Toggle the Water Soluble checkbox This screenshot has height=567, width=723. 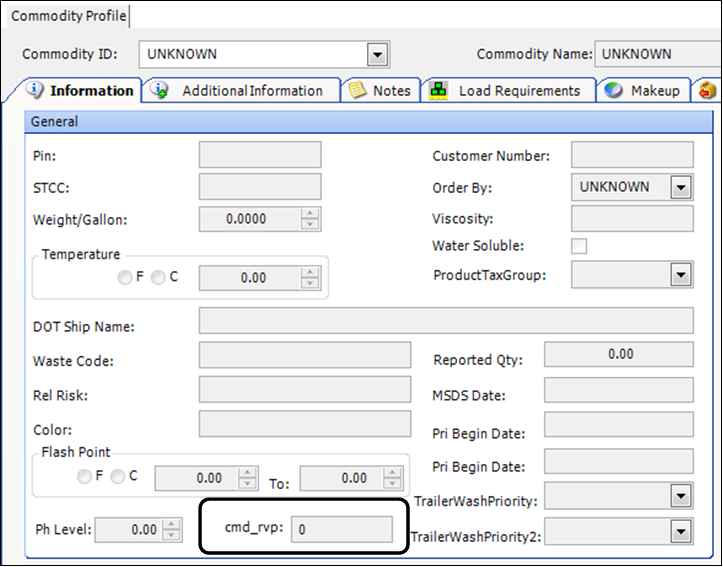(579, 246)
